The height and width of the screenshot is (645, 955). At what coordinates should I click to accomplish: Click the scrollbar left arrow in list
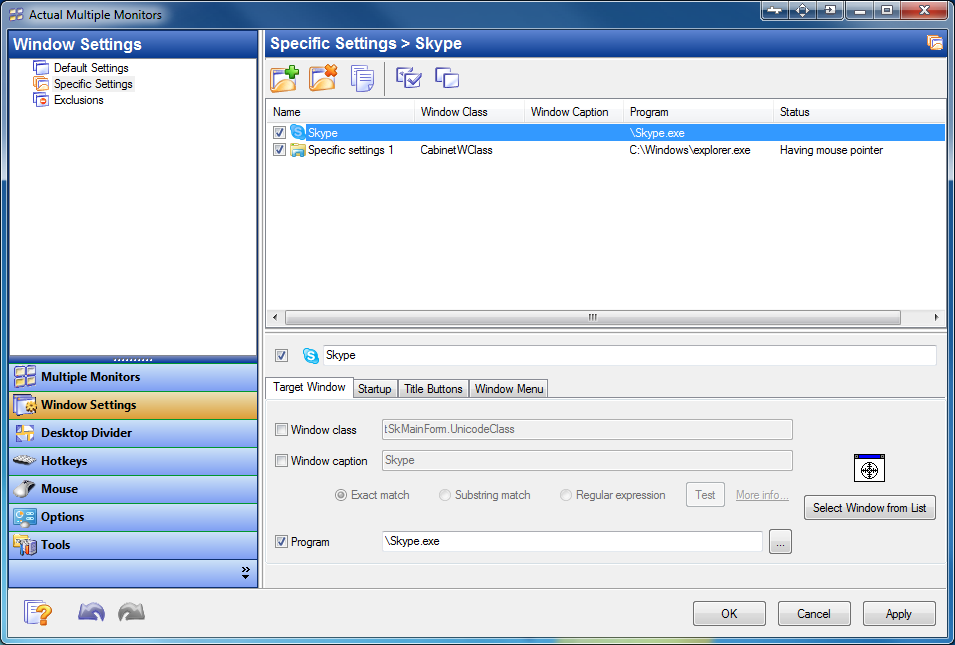click(275, 317)
